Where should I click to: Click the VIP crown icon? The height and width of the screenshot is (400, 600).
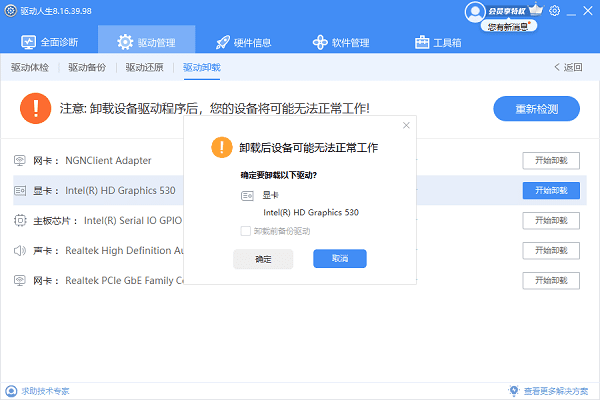(x=536, y=10)
